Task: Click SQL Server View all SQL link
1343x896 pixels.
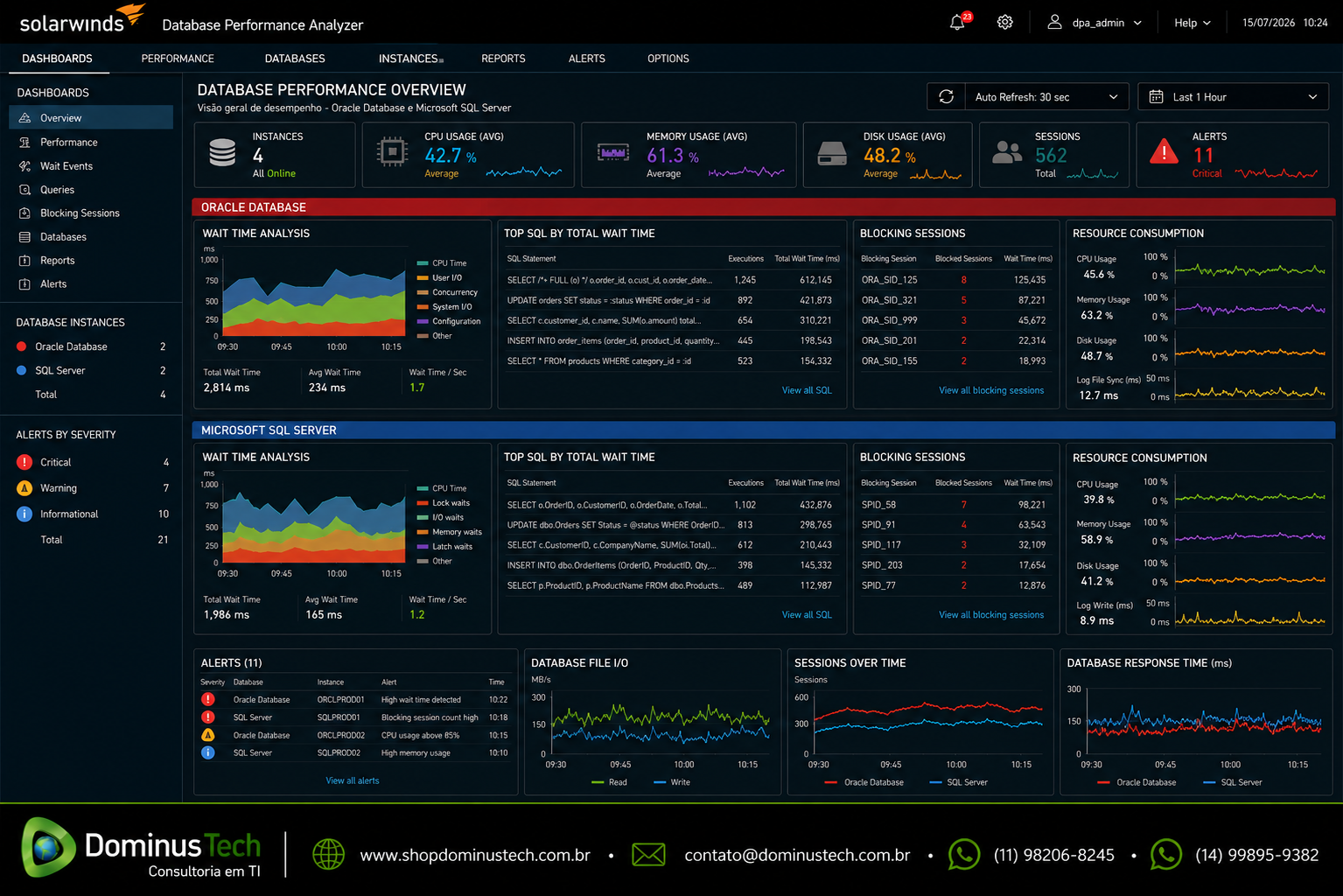Action: point(807,615)
